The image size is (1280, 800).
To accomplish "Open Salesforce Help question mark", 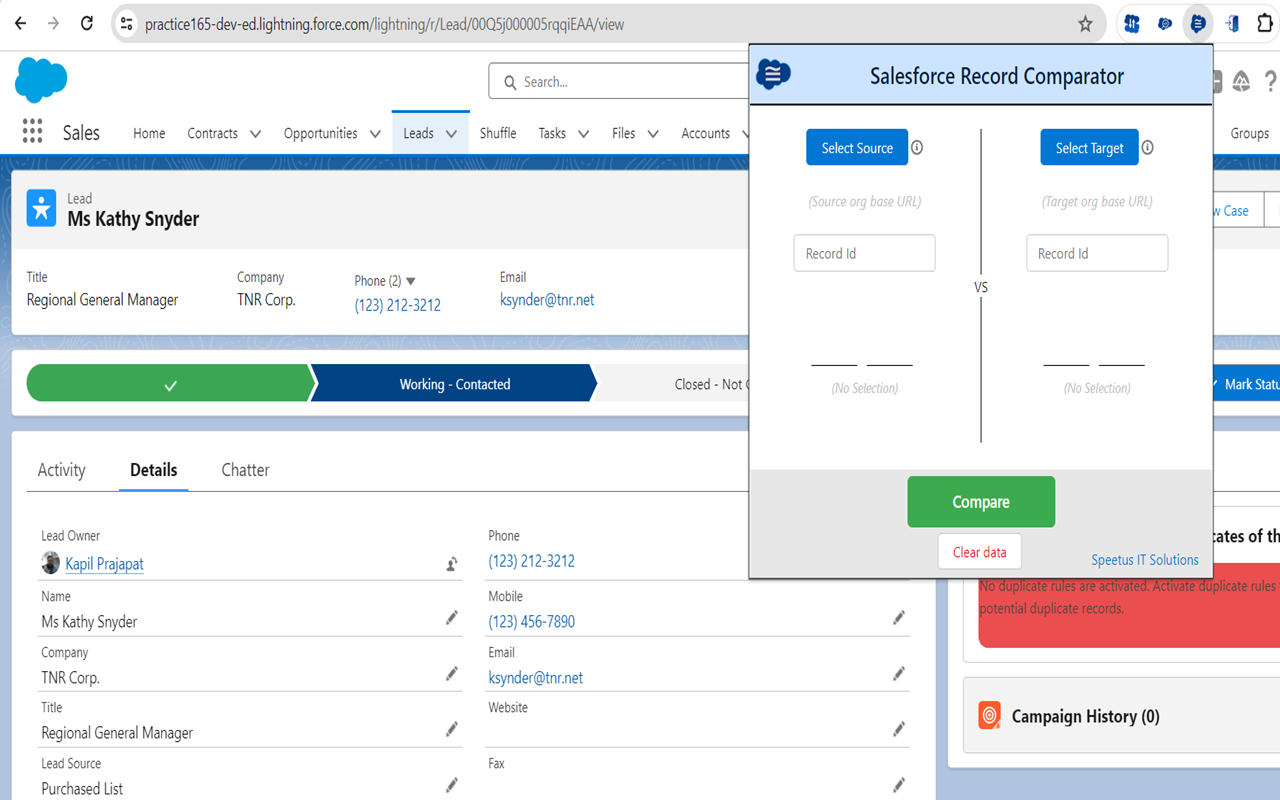I will (x=1271, y=82).
